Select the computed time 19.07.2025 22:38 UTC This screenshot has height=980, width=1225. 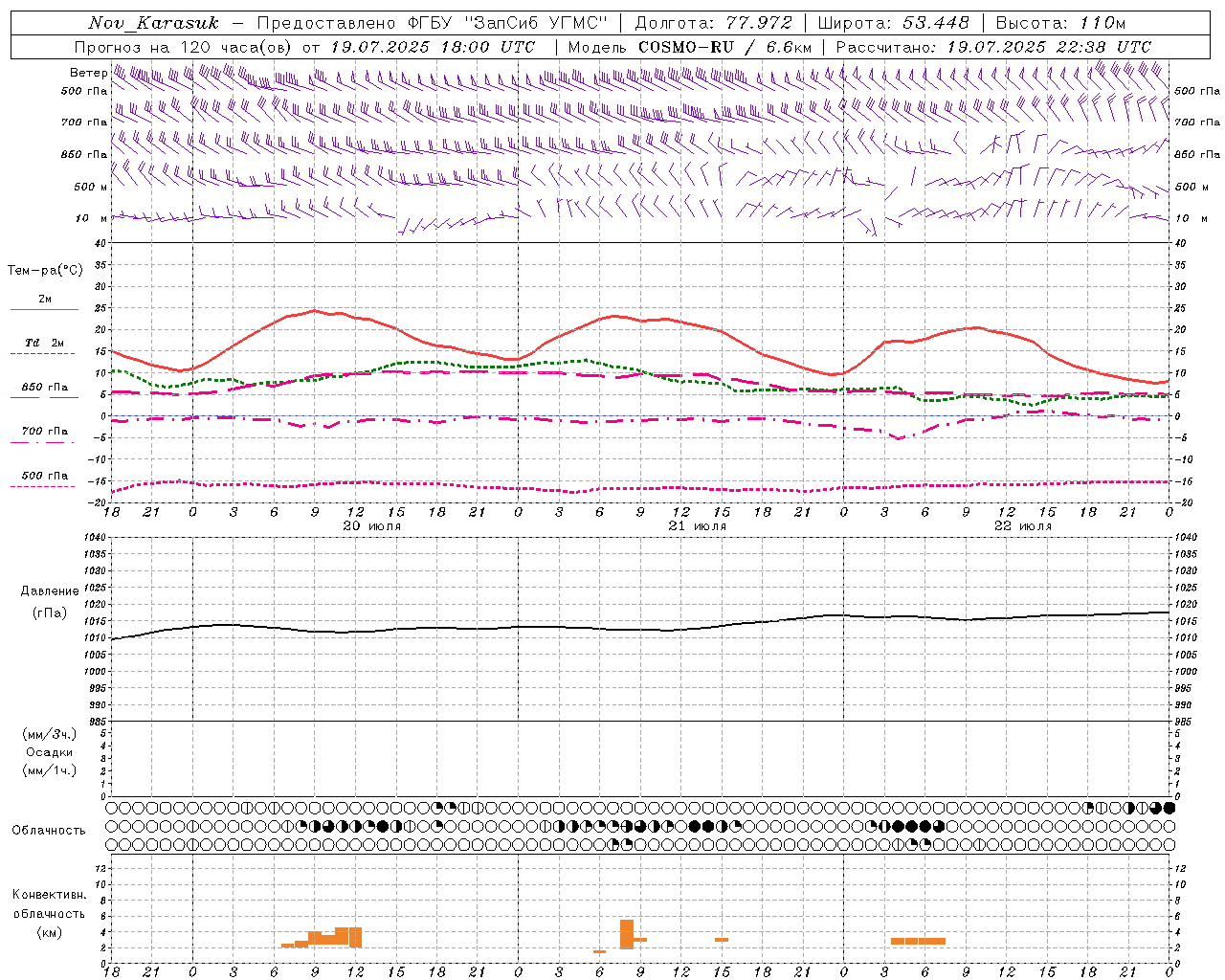[x=1049, y=47]
